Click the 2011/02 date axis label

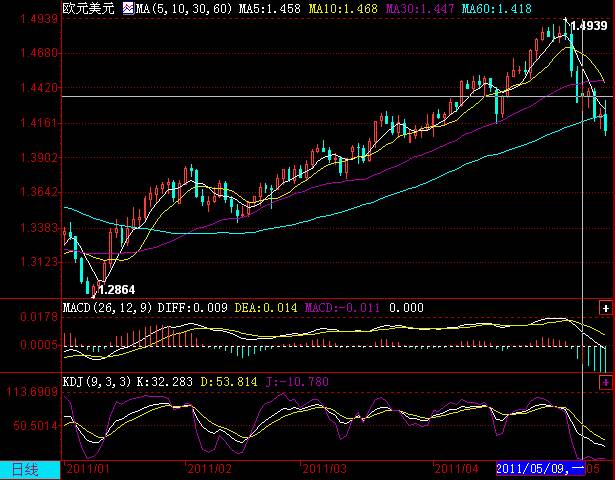click(209, 469)
